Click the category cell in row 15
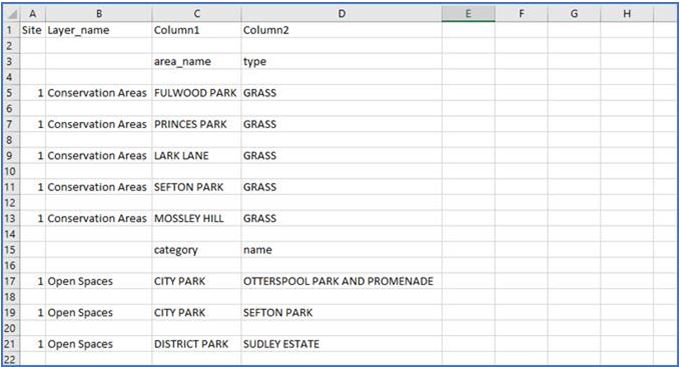 [196, 250]
